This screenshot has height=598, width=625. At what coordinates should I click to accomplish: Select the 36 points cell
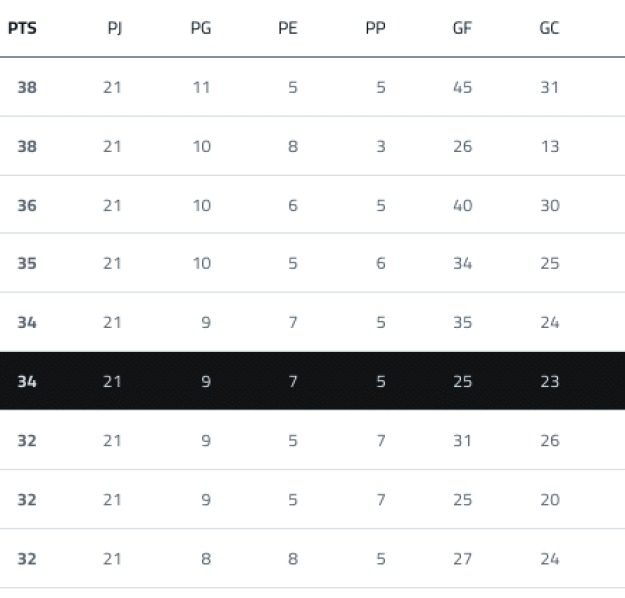coord(27,205)
